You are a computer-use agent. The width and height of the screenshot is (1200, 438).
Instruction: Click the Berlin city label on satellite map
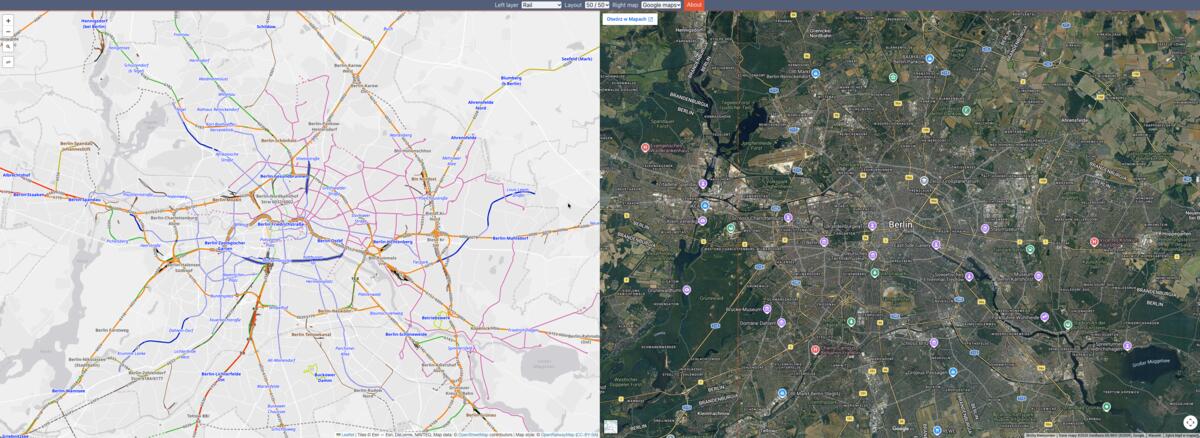901,225
